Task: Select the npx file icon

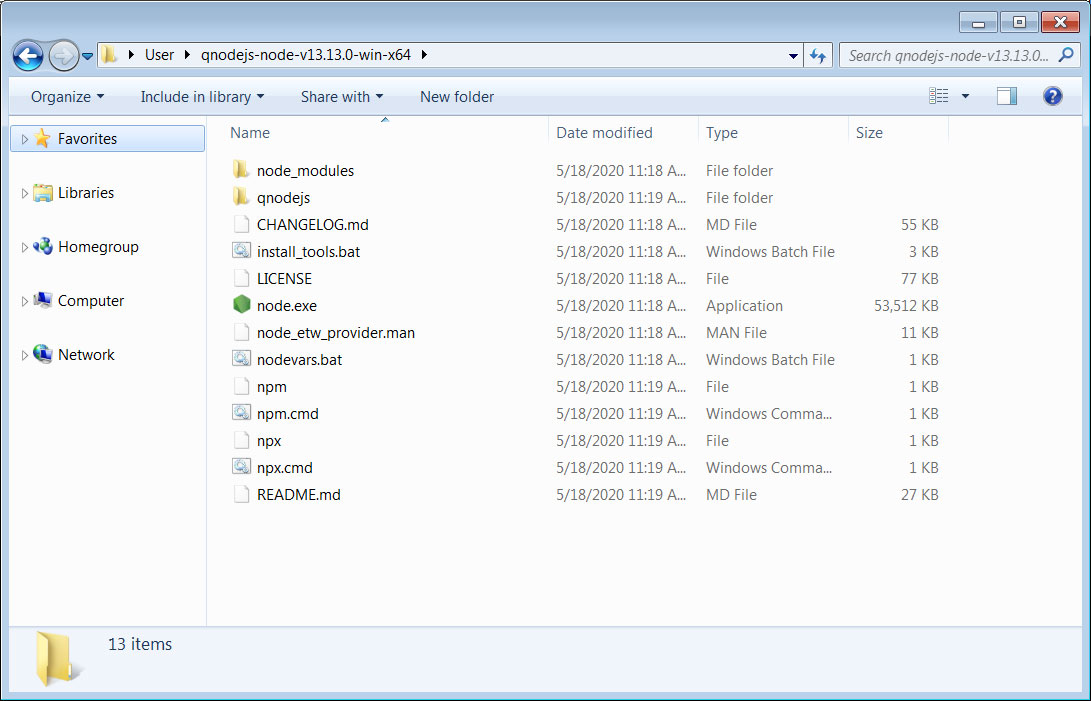Action: pos(241,440)
